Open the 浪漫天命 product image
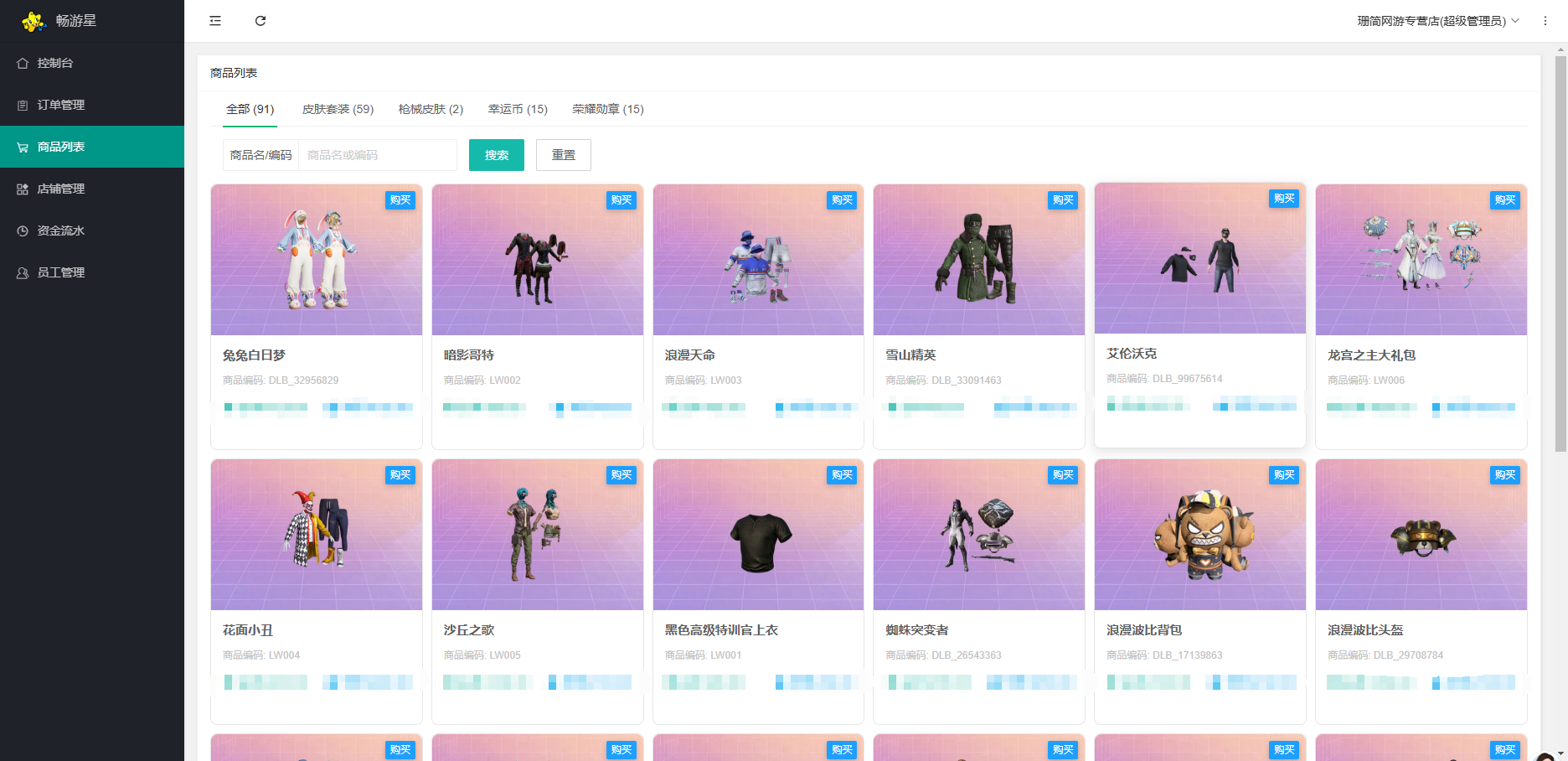1568x761 pixels. pyautogui.click(x=758, y=260)
